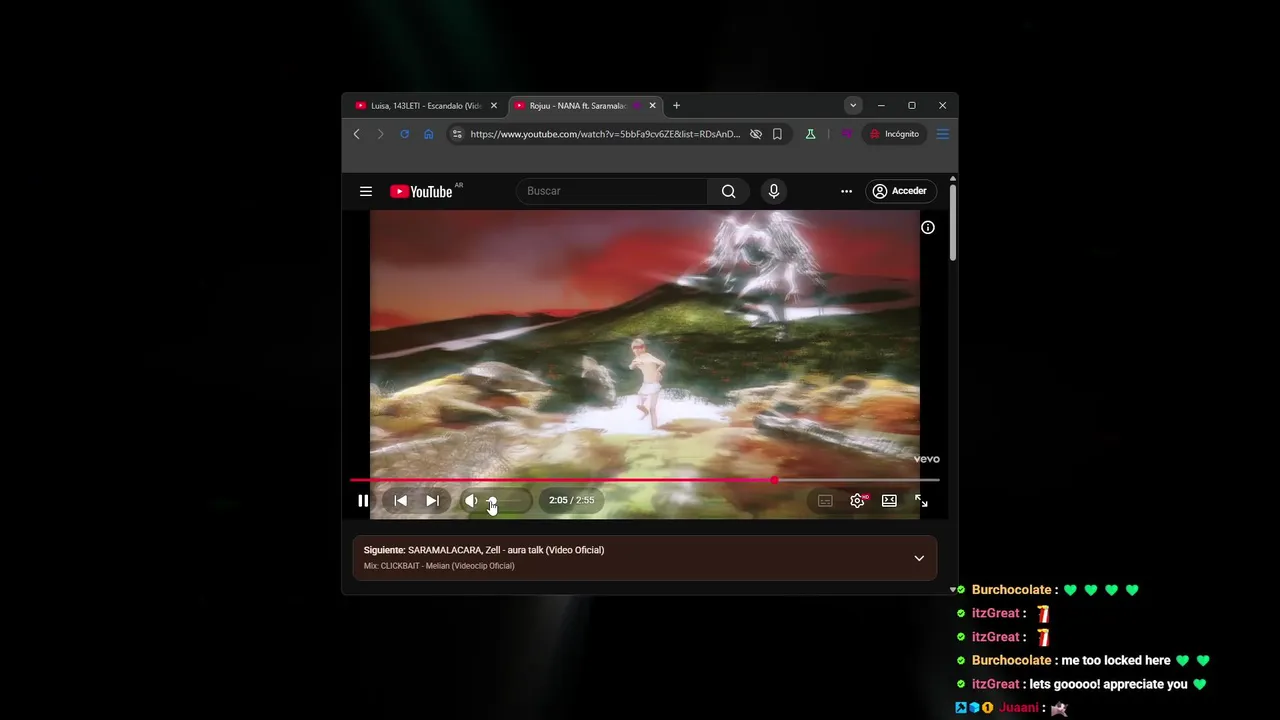Open a new browser tab
1280x720 pixels.
tap(677, 106)
